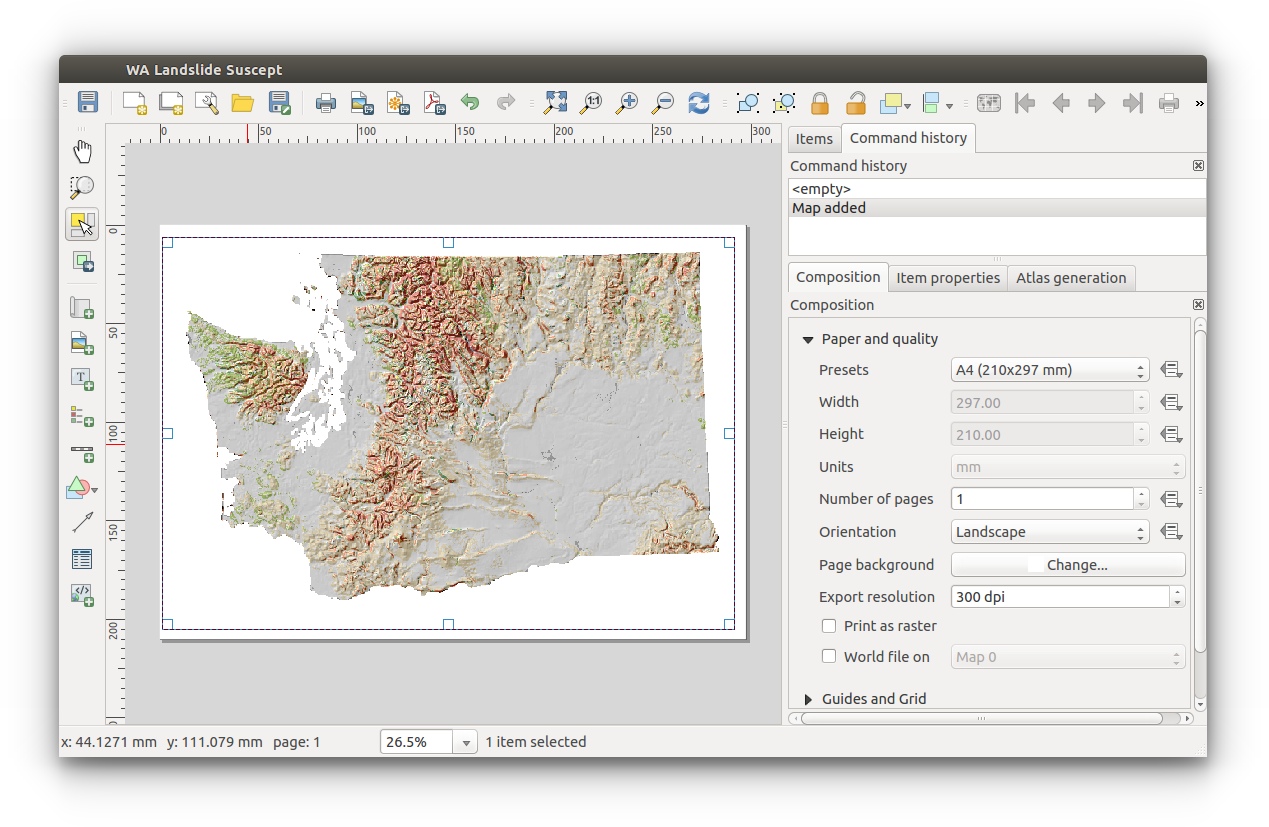Toggle the Lock selected items icon
Screen dimensions: 1269x827
pyautogui.click(x=819, y=102)
